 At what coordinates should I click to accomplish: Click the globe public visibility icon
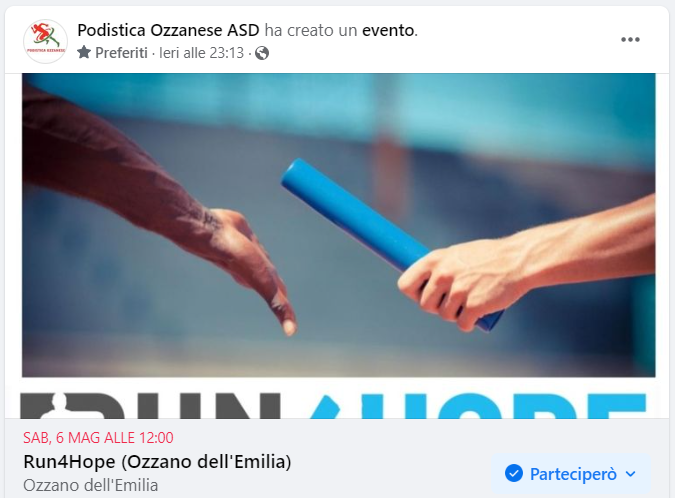[x=262, y=53]
